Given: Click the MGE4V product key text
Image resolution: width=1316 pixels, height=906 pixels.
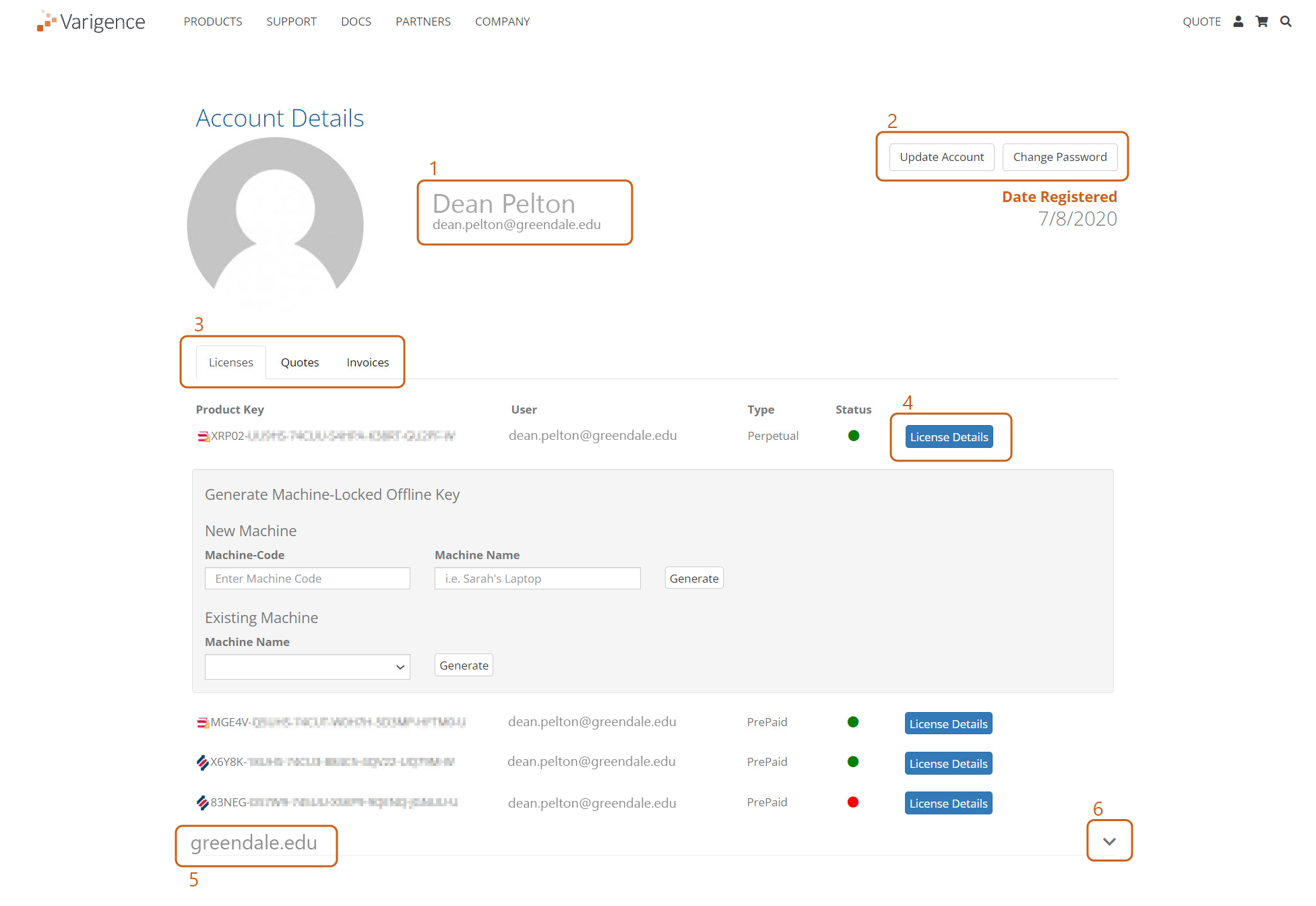Looking at the screenshot, I should pyautogui.click(x=338, y=722).
